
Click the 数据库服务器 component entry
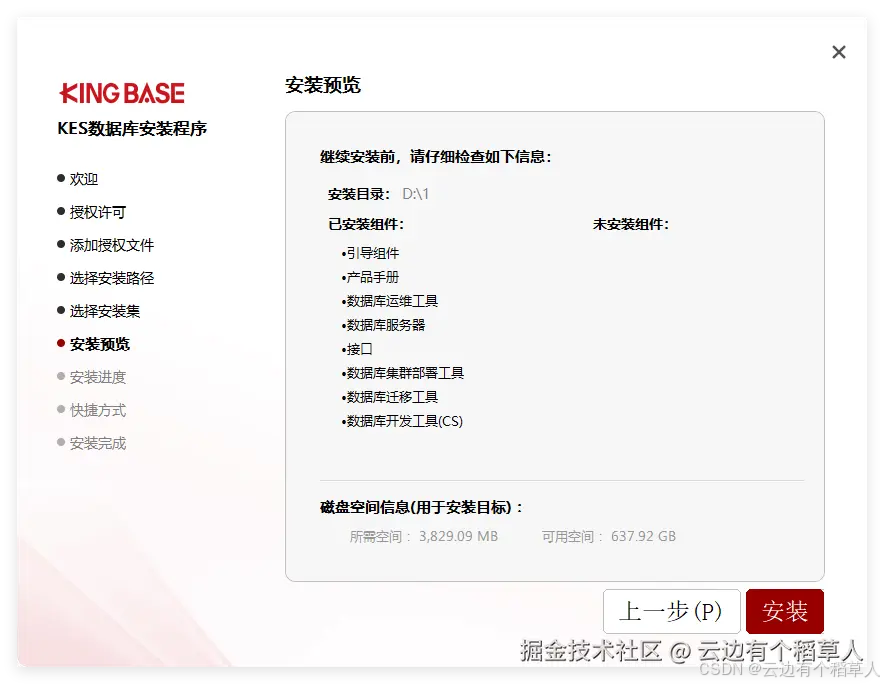383,325
